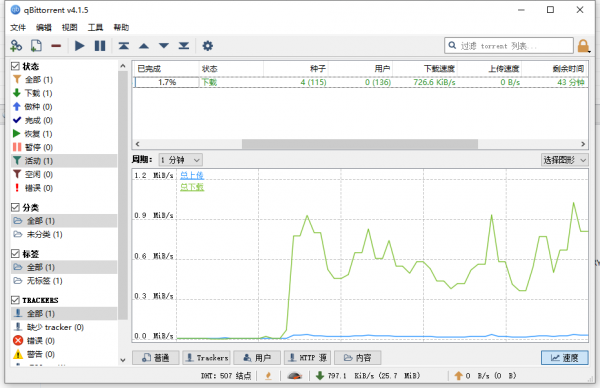Sort by 已完成 column header
This screenshot has width=600, height=388.
pyautogui.click(x=166, y=68)
